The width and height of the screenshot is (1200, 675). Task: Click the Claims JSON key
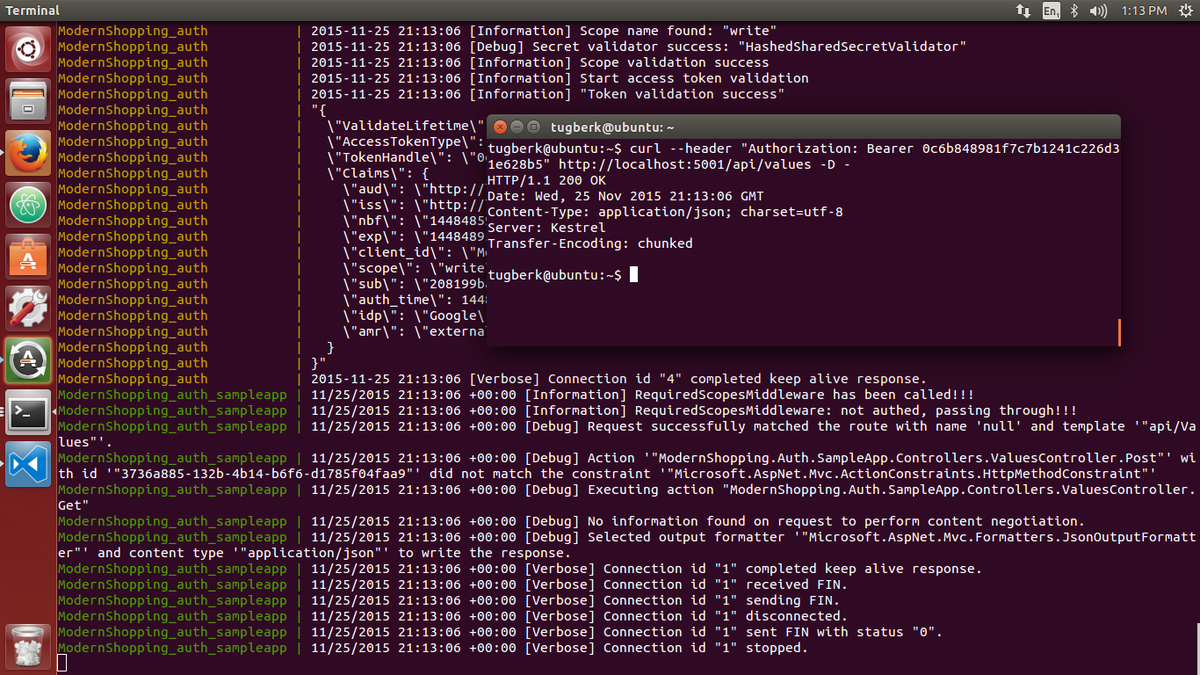click(371, 173)
